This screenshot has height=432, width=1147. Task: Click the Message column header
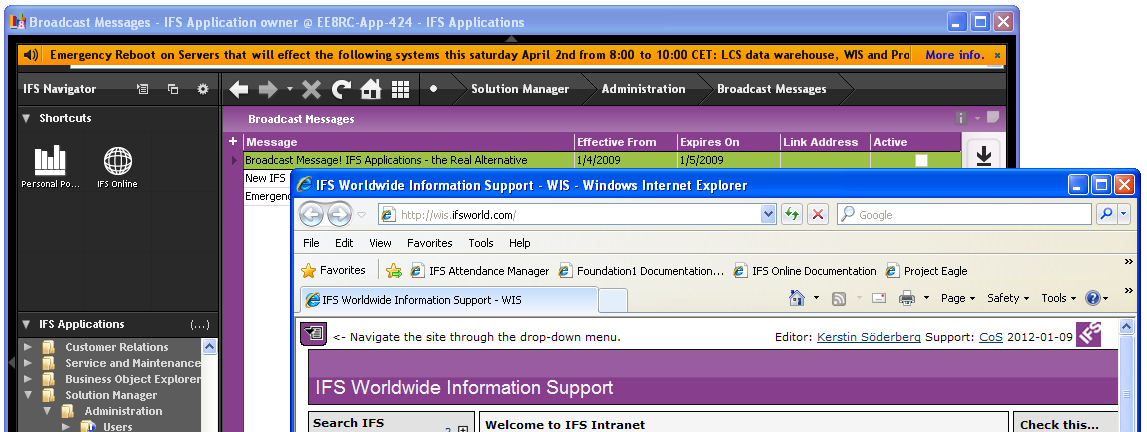[410, 143]
